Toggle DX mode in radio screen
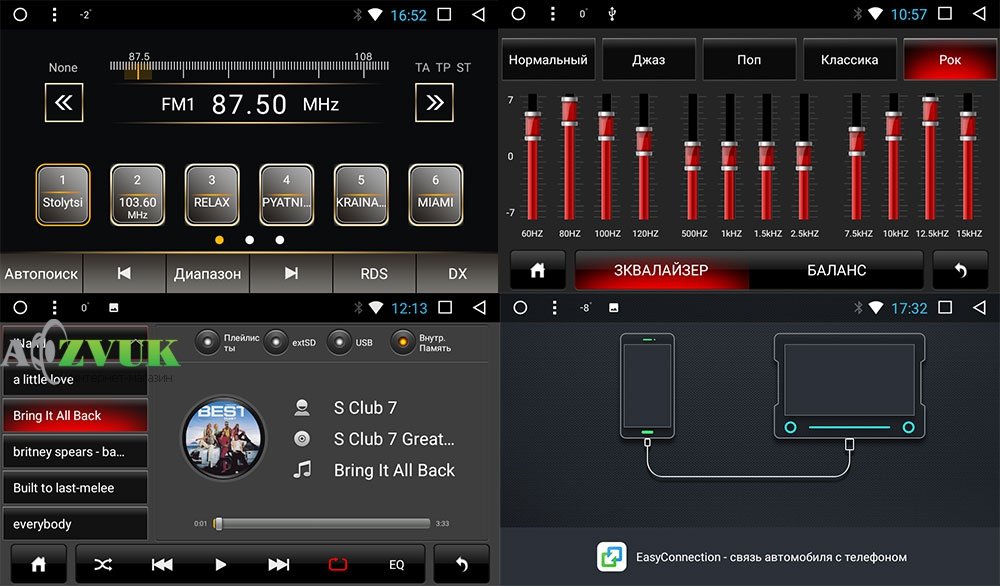Image resolution: width=1000 pixels, height=586 pixels. click(x=457, y=274)
